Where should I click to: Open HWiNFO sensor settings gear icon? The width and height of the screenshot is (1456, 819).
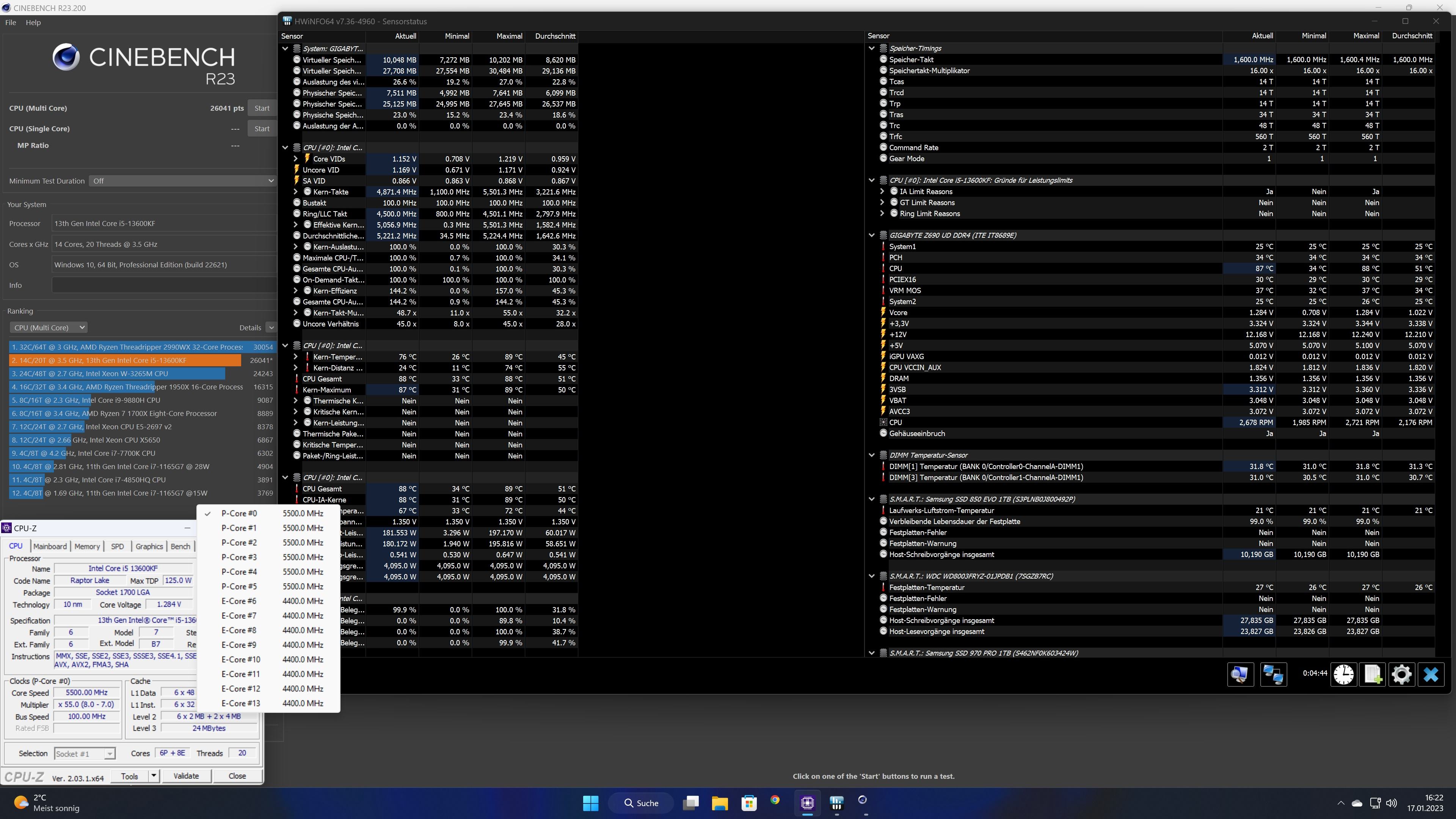tap(1402, 674)
